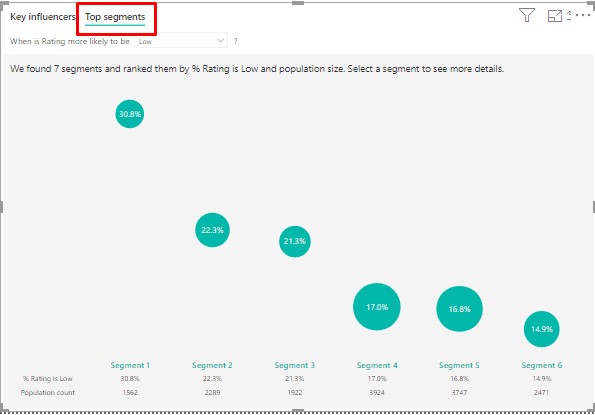Click the Segment 5 label link

click(x=459, y=365)
